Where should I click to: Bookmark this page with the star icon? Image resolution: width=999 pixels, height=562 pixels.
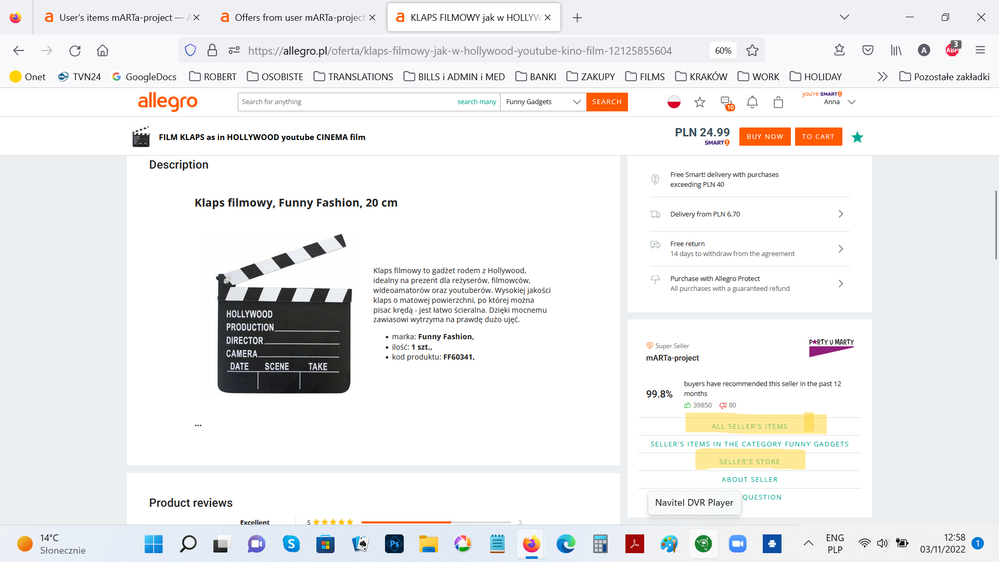click(x=752, y=50)
